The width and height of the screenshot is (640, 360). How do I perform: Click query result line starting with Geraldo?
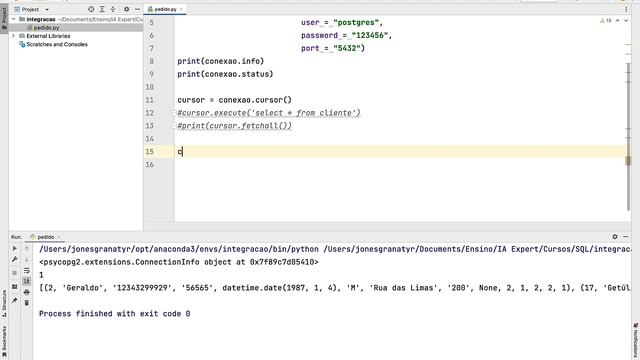point(335,288)
